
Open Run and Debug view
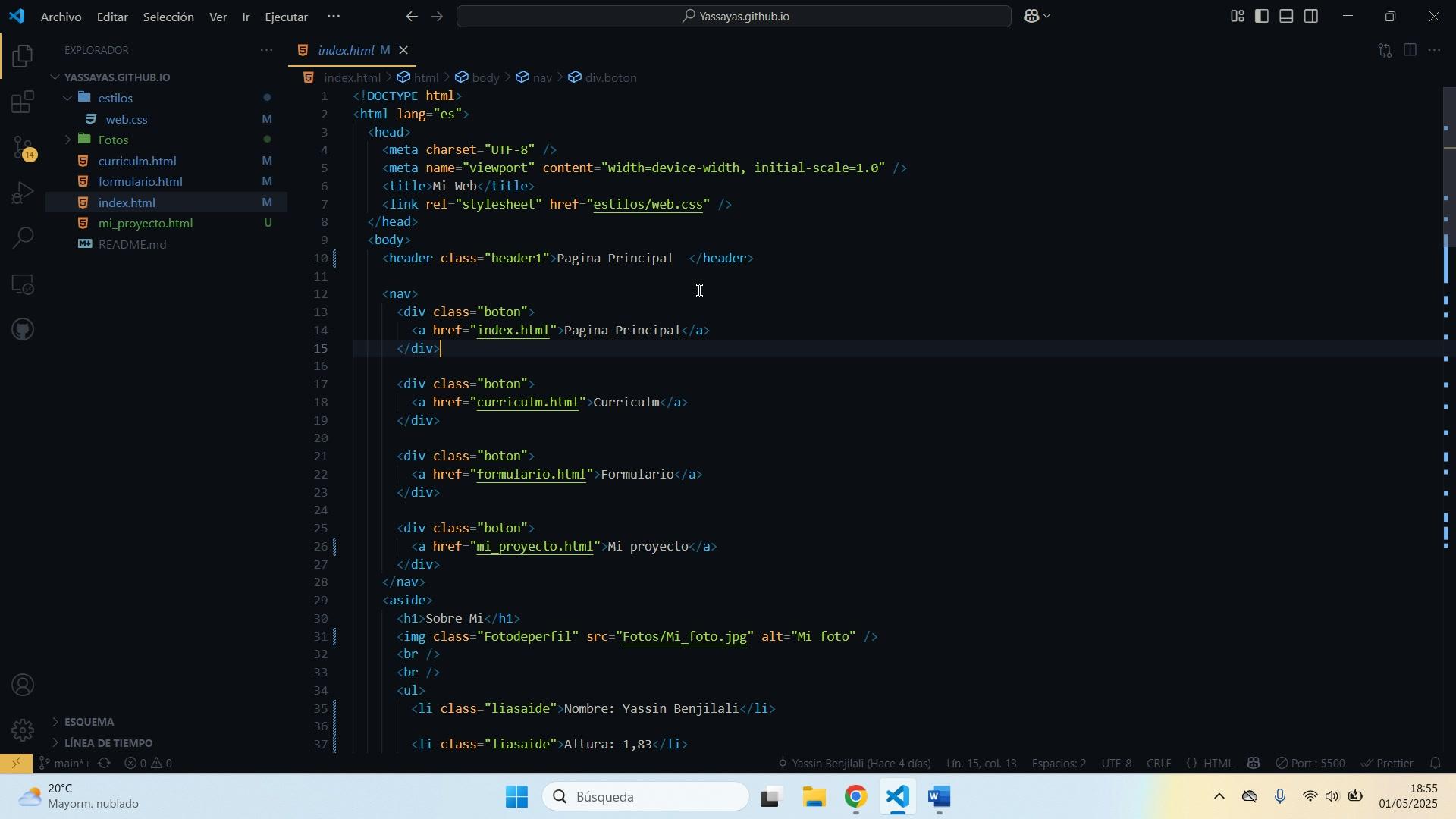point(23,193)
